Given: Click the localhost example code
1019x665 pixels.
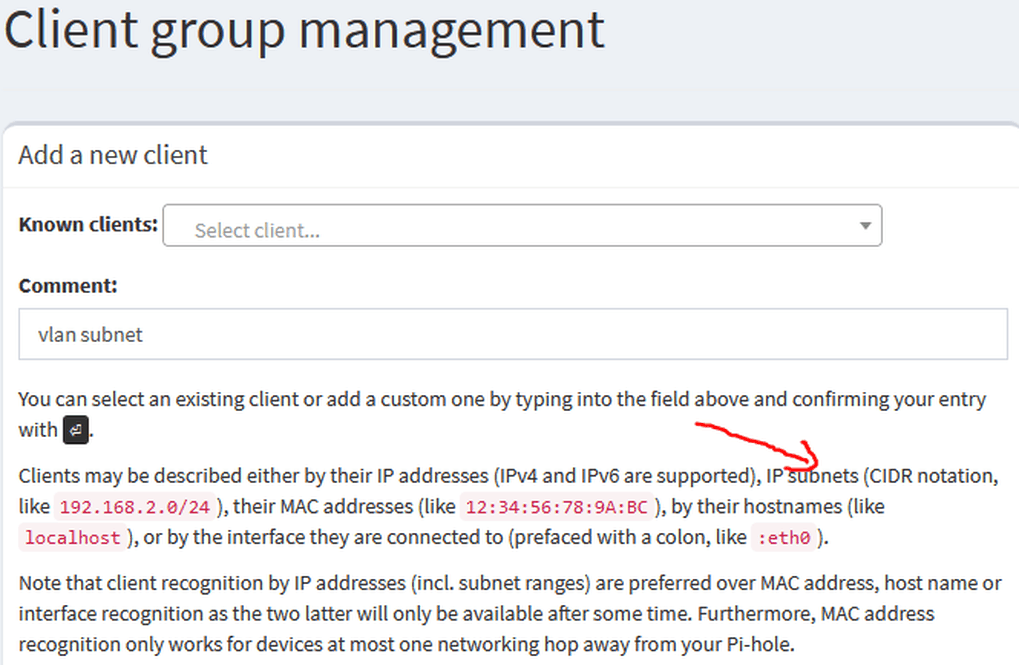Looking at the screenshot, I should tap(72, 538).
